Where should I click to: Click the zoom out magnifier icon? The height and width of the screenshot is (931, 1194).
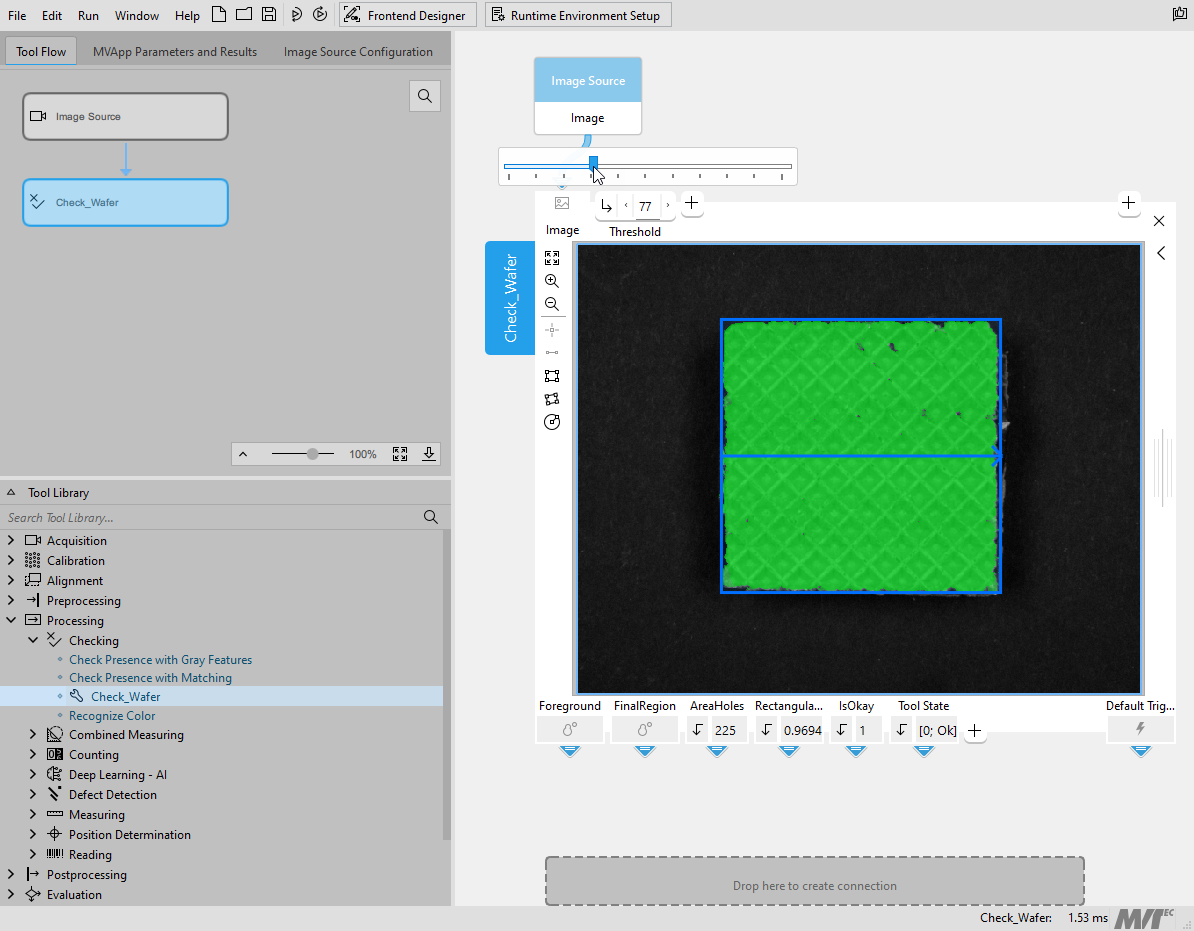(552, 304)
